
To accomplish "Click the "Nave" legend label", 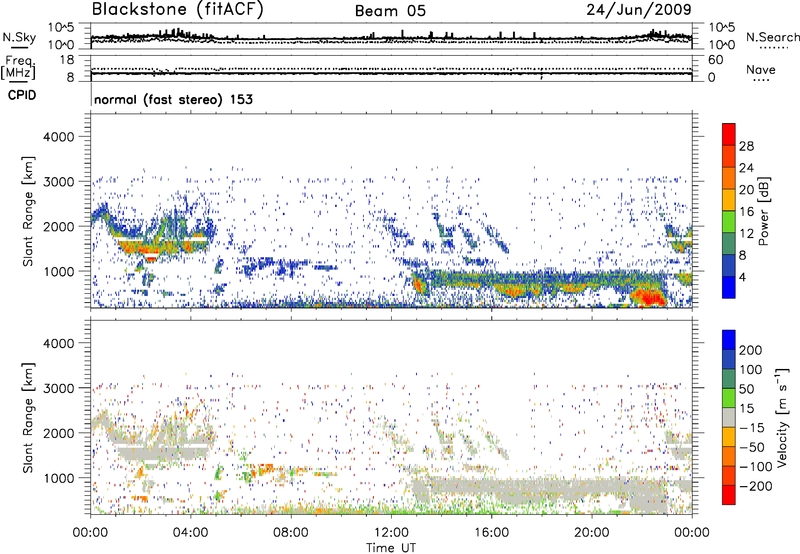I will [761, 69].
